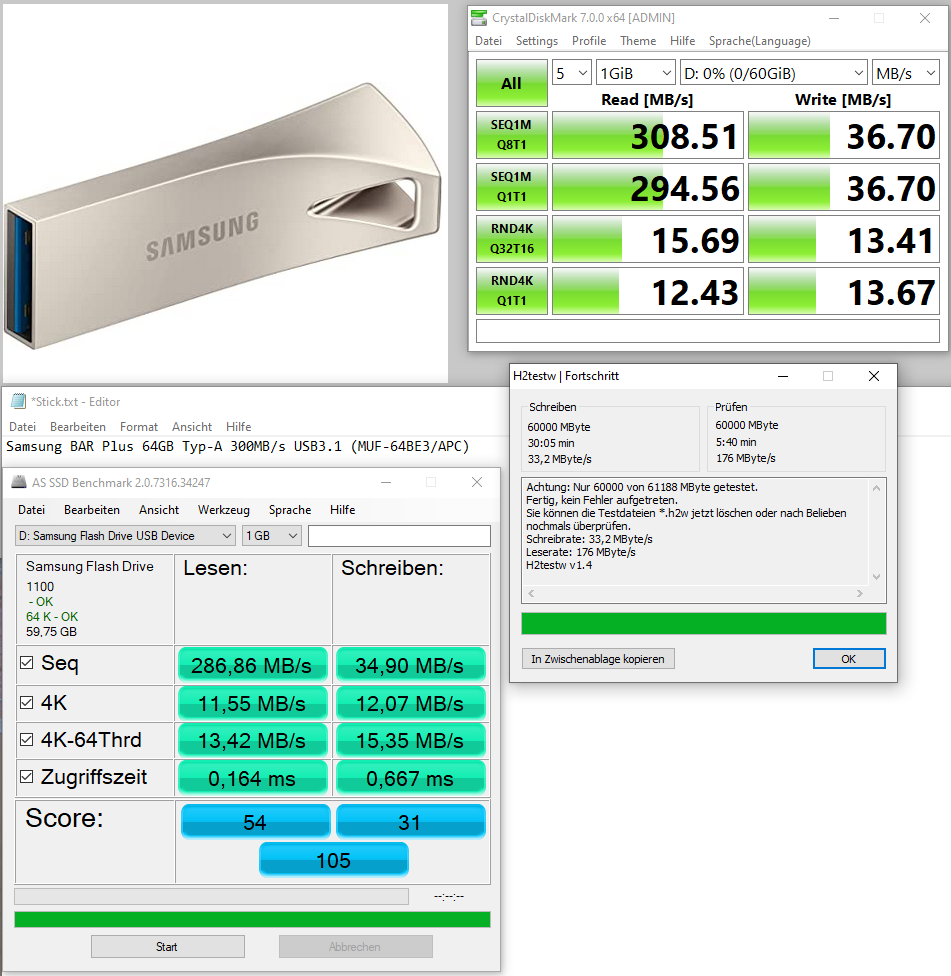Click the empty CrystalDiskMark comment field
This screenshot has width=951, height=976.
click(708, 331)
